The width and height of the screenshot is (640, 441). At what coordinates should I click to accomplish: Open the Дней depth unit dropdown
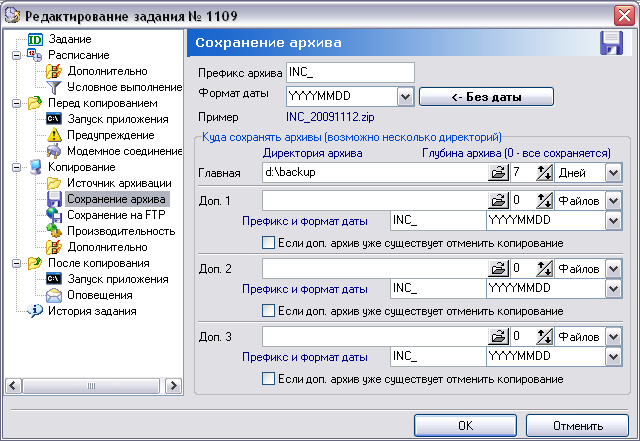(x=613, y=173)
